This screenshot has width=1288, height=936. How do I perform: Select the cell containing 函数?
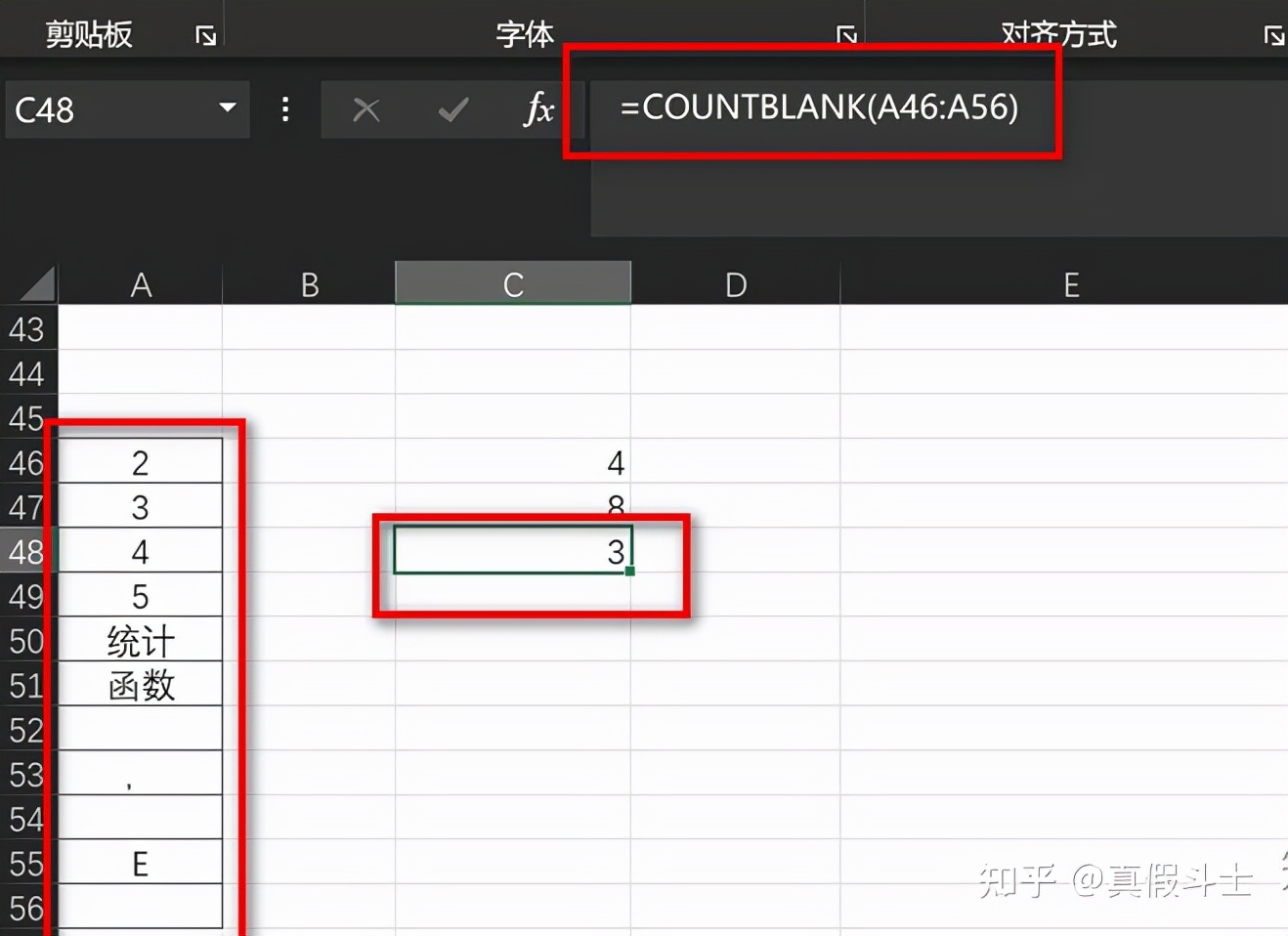point(140,685)
